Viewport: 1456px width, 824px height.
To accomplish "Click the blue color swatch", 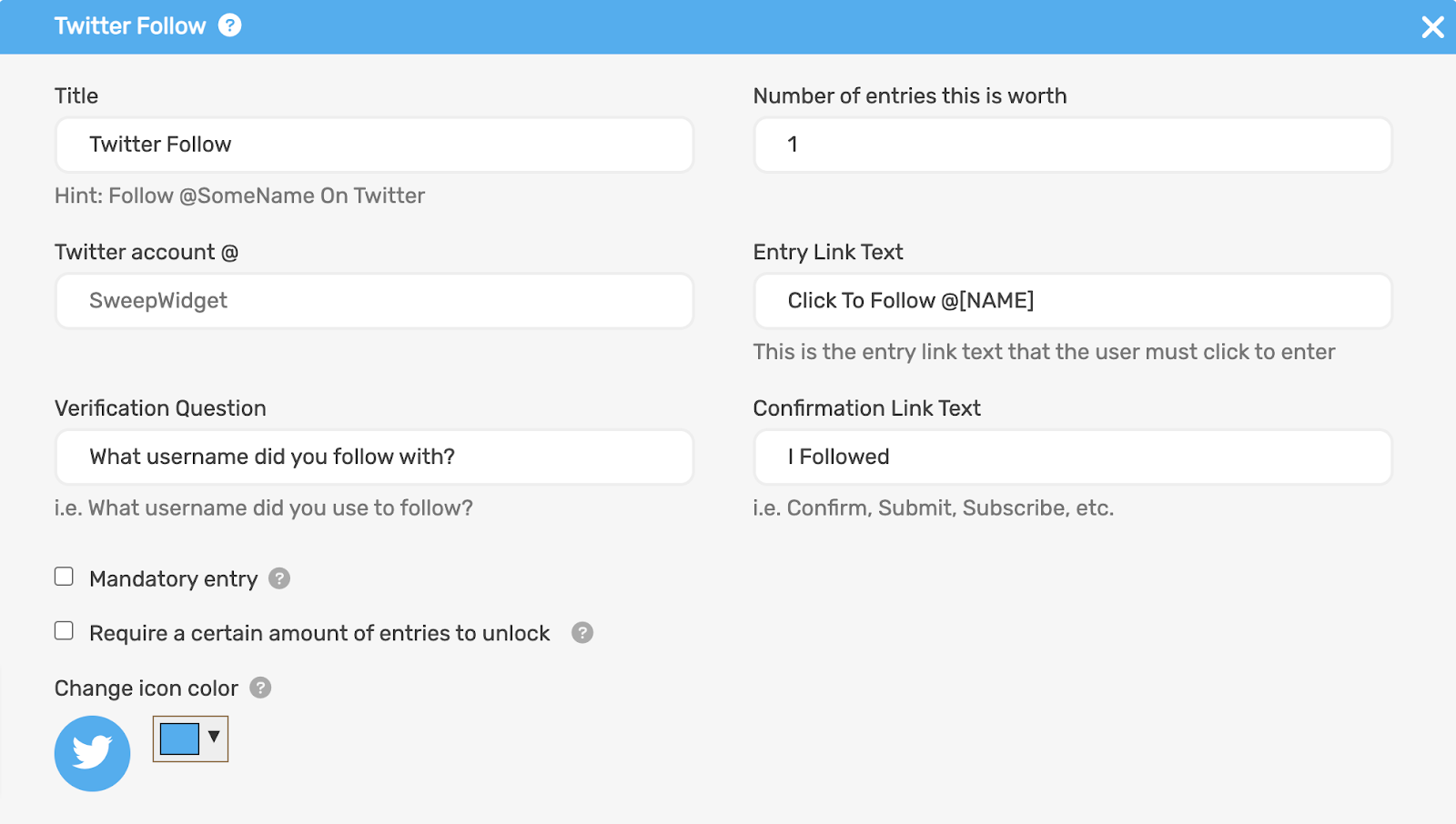I will pos(179,739).
